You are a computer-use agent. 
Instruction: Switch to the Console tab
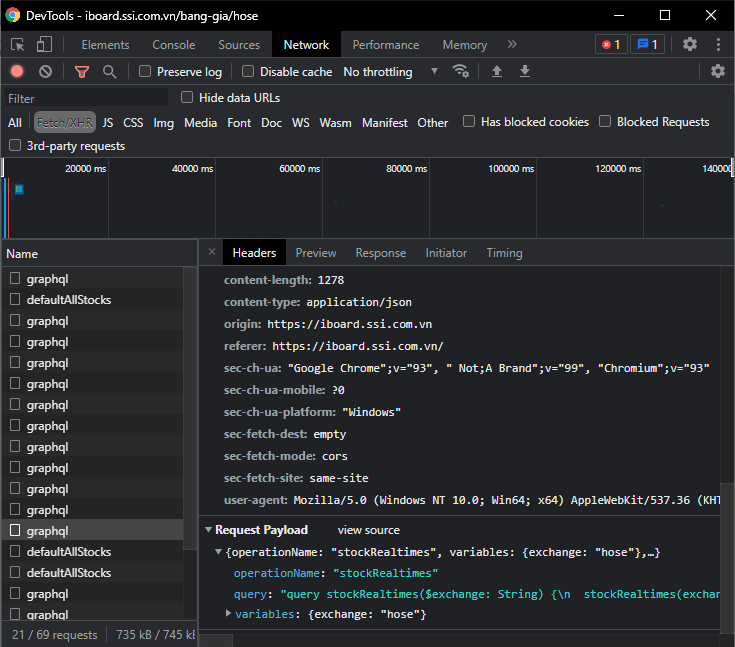click(x=173, y=45)
